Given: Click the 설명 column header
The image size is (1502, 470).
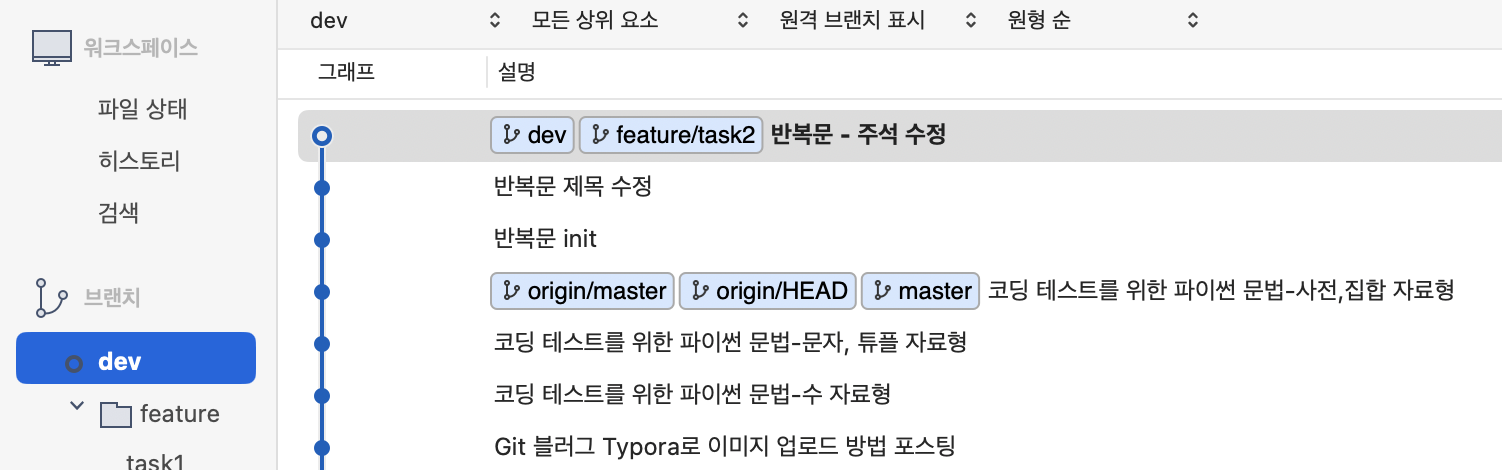Looking at the screenshot, I should click(x=518, y=72).
